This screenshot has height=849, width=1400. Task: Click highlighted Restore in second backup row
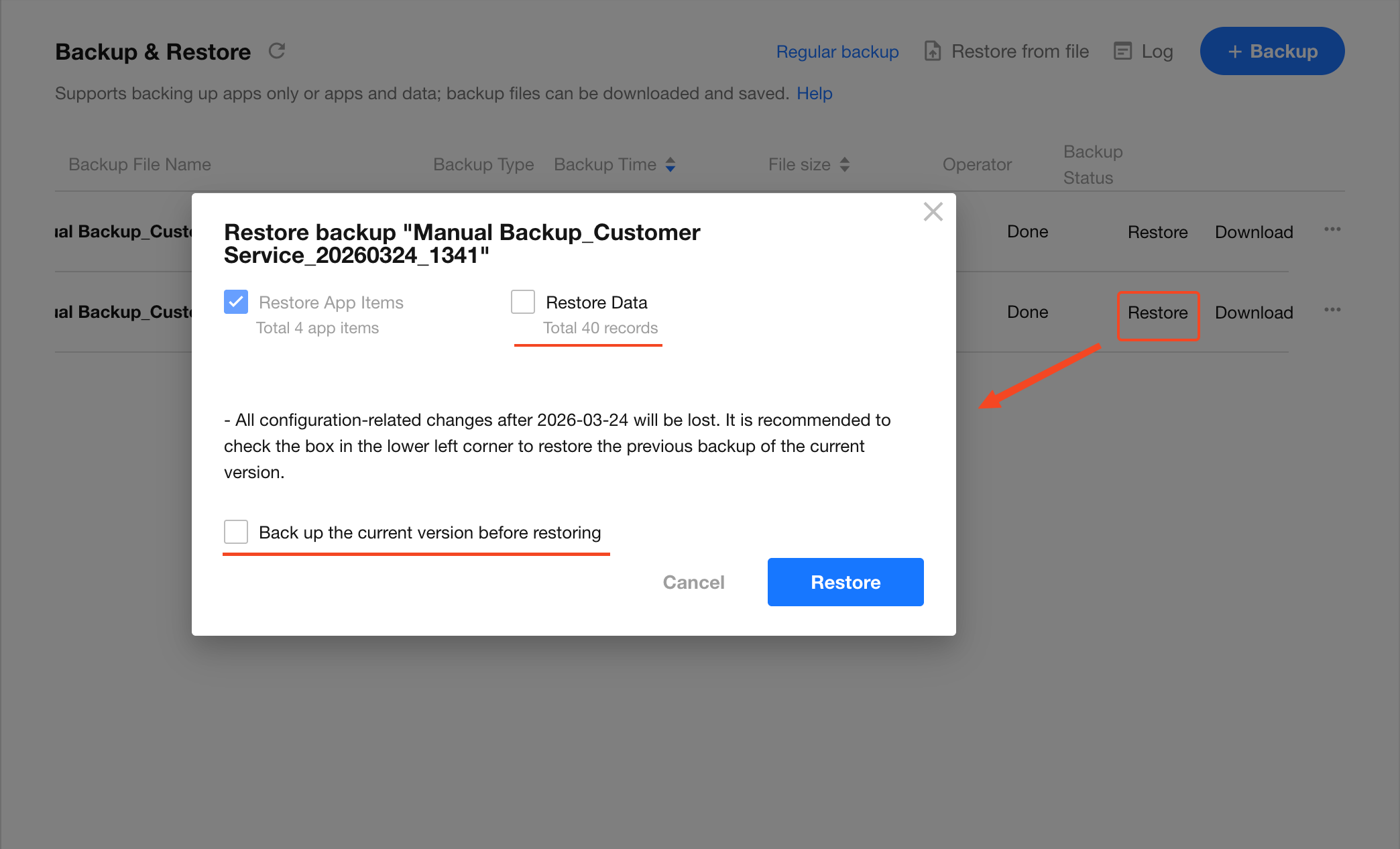tap(1157, 313)
